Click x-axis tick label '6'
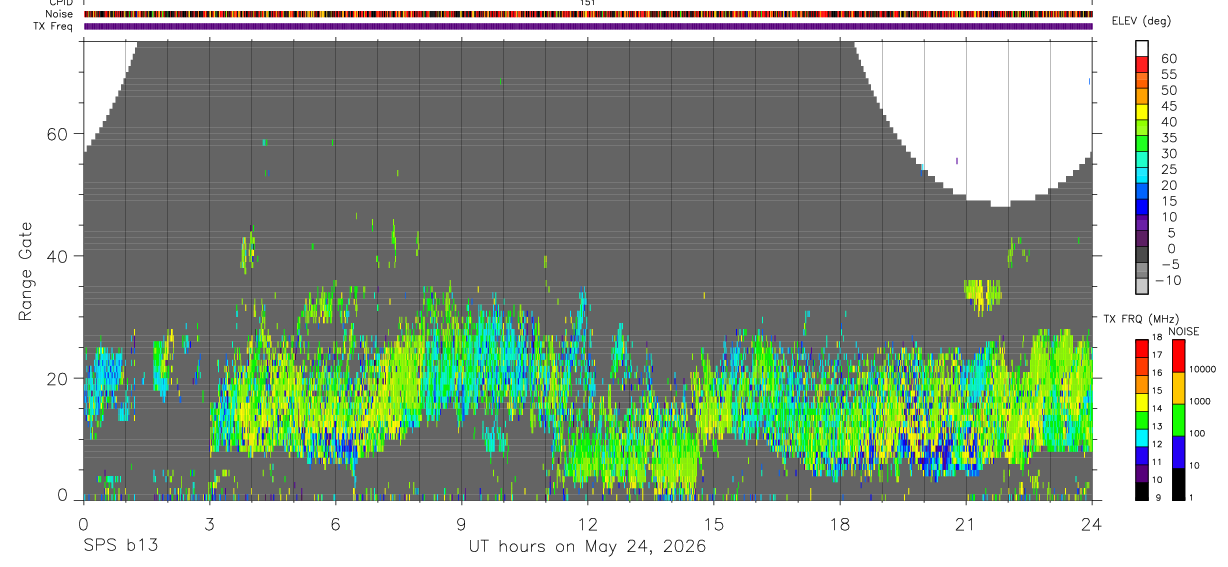This screenshot has width=1228, height=567. point(335,524)
